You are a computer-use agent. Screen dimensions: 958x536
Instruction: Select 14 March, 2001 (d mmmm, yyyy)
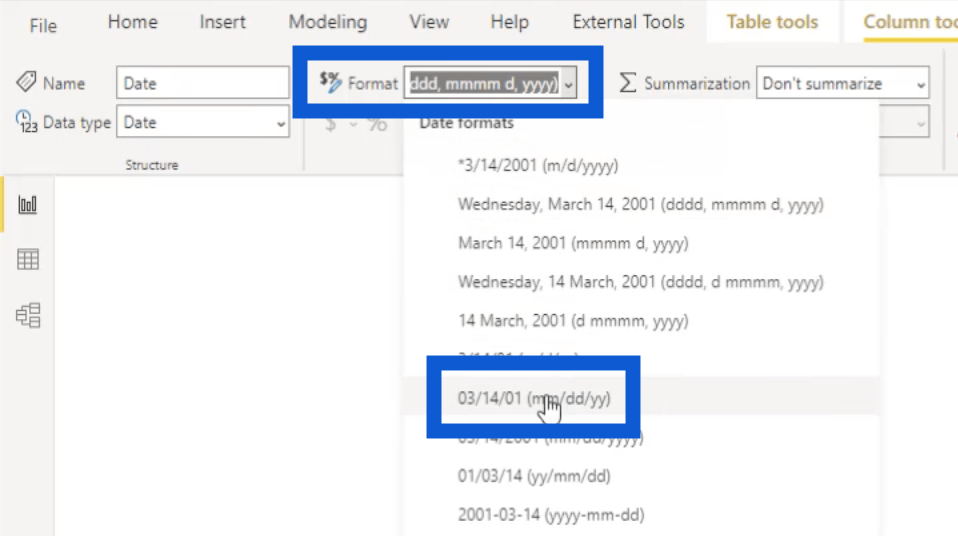[573, 321]
